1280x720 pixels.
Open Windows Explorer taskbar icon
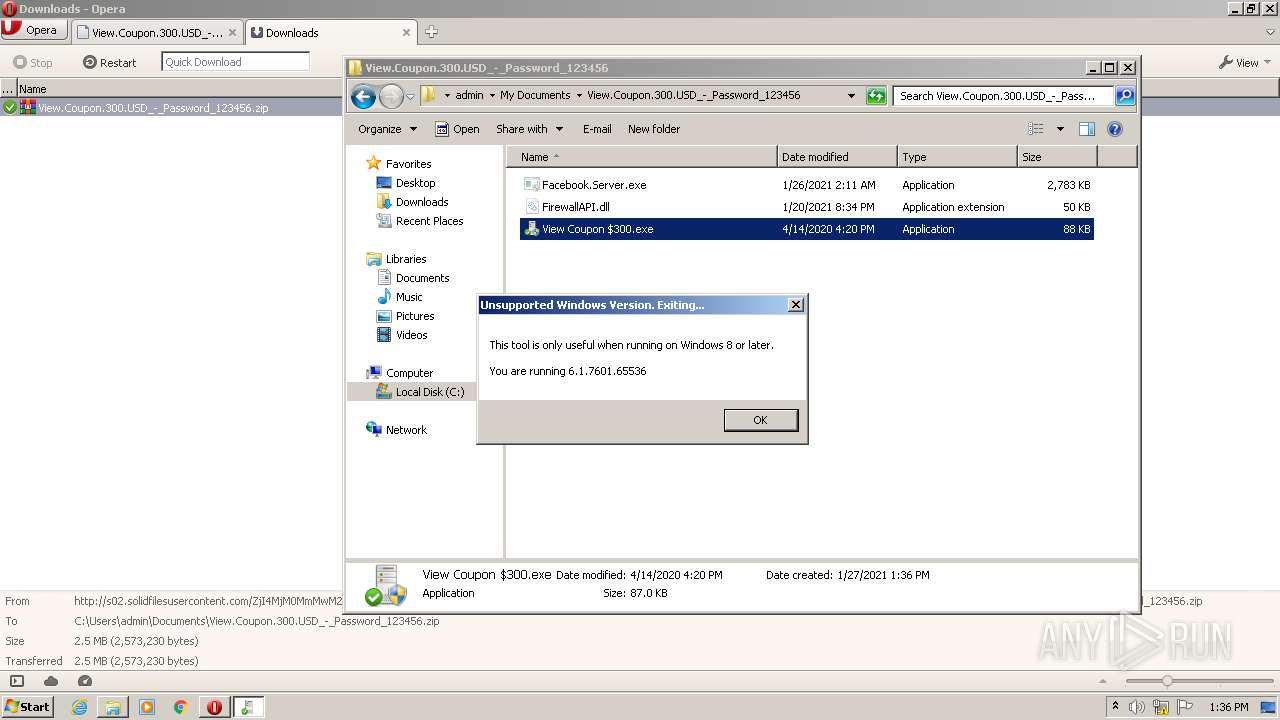113,707
